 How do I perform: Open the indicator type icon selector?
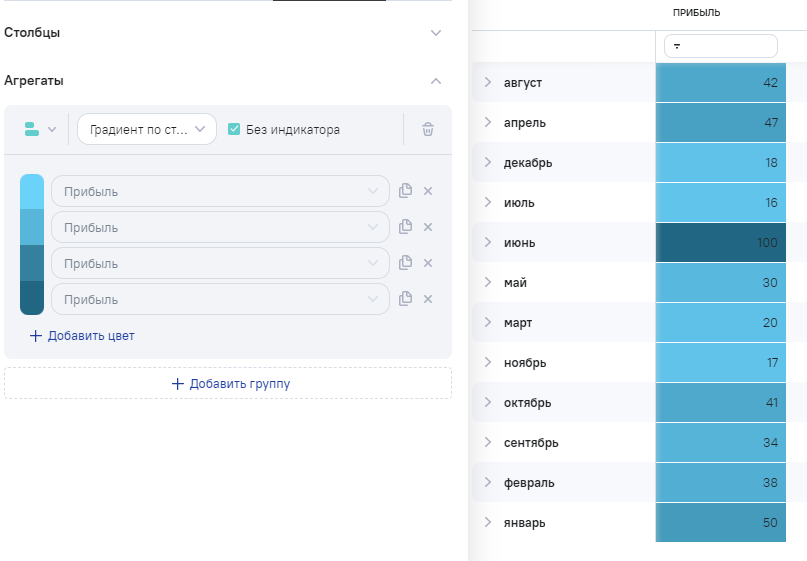point(40,129)
